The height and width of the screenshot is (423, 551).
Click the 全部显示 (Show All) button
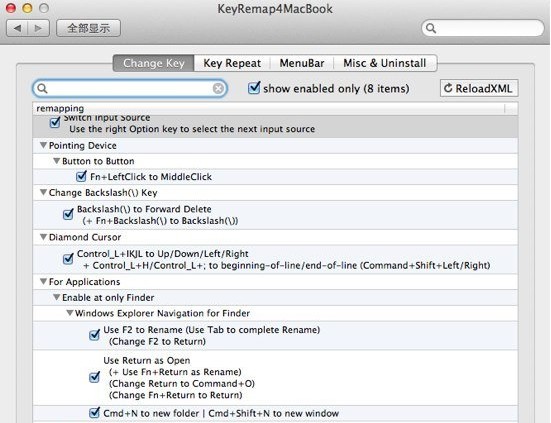click(x=89, y=28)
